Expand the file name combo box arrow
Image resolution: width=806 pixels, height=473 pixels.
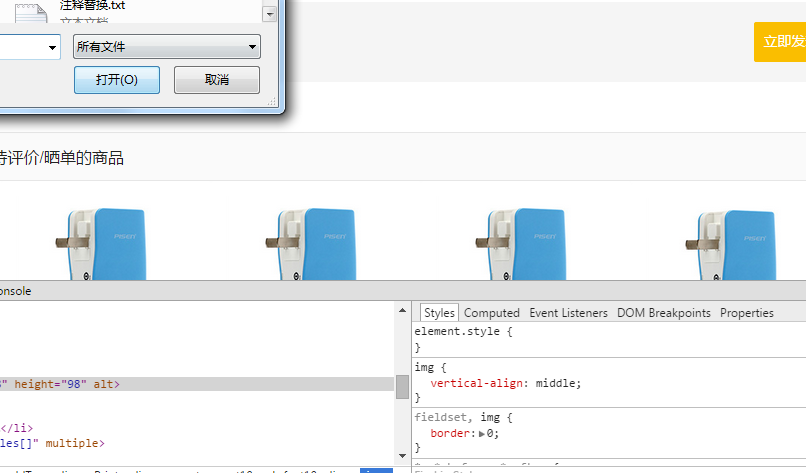tap(52, 46)
